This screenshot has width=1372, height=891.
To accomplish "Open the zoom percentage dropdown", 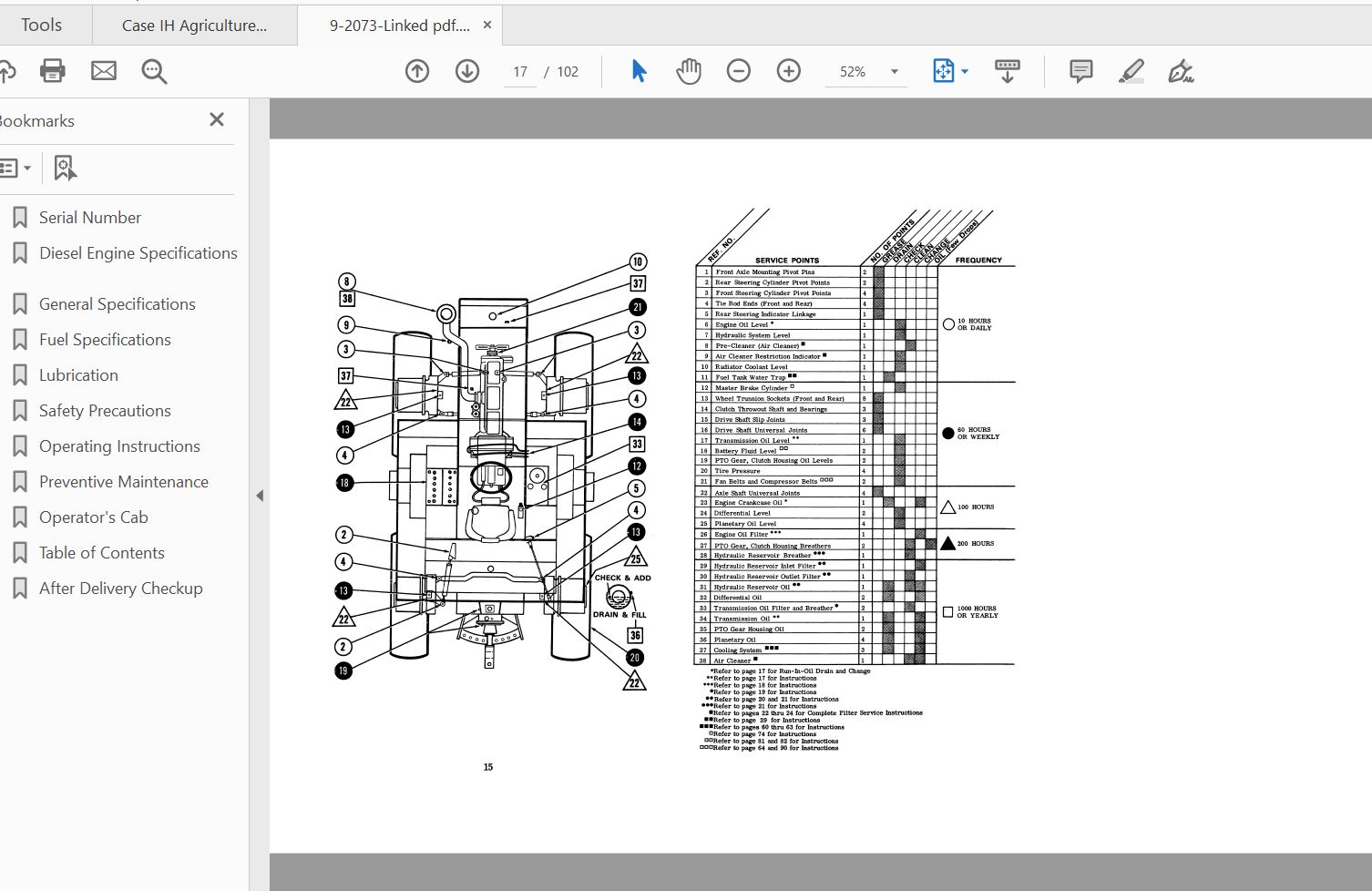I will pyautogui.click(x=894, y=72).
